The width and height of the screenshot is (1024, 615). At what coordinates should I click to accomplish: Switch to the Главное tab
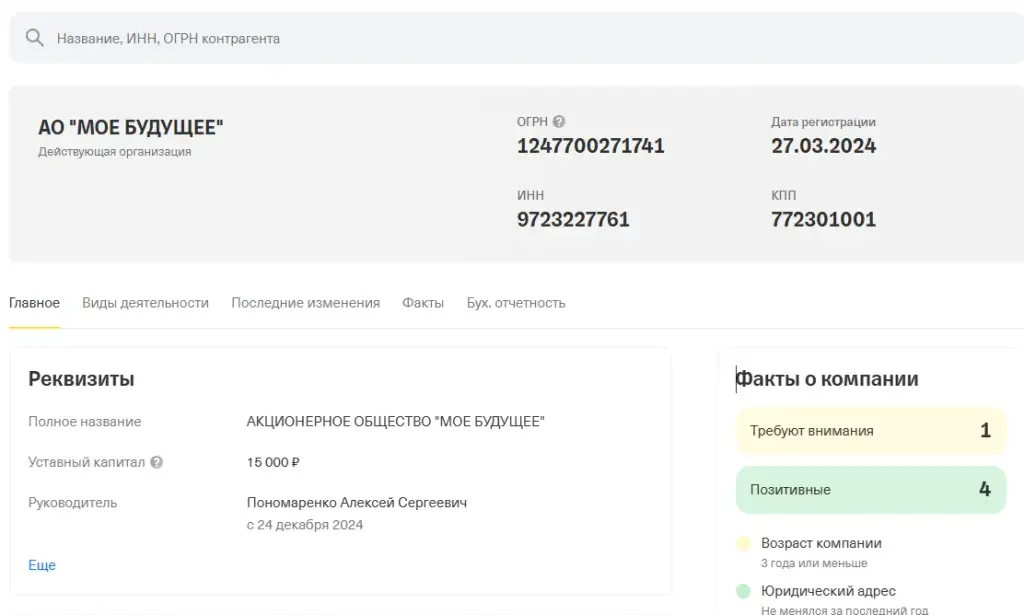[35, 303]
